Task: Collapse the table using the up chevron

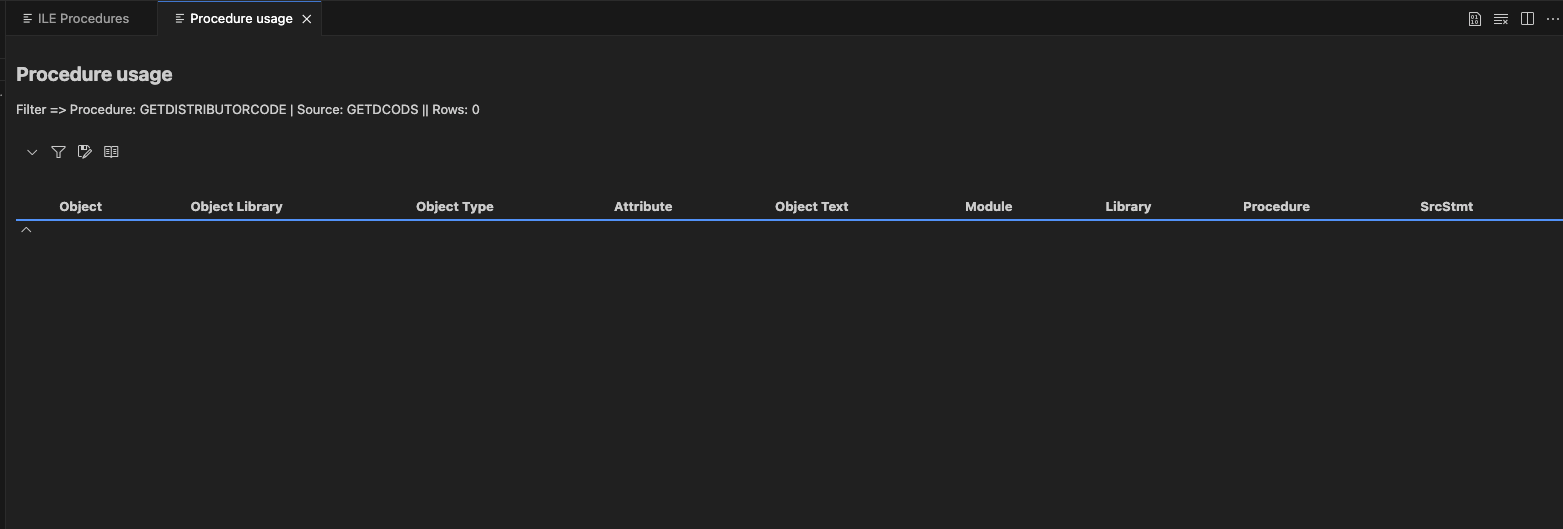Action: (x=27, y=230)
